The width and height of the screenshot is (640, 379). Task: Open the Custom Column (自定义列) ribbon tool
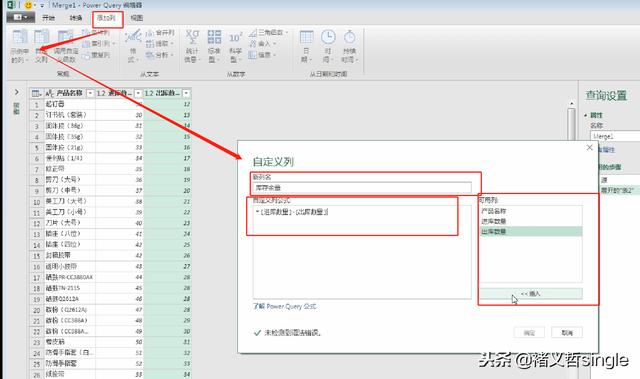(x=41, y=46)
